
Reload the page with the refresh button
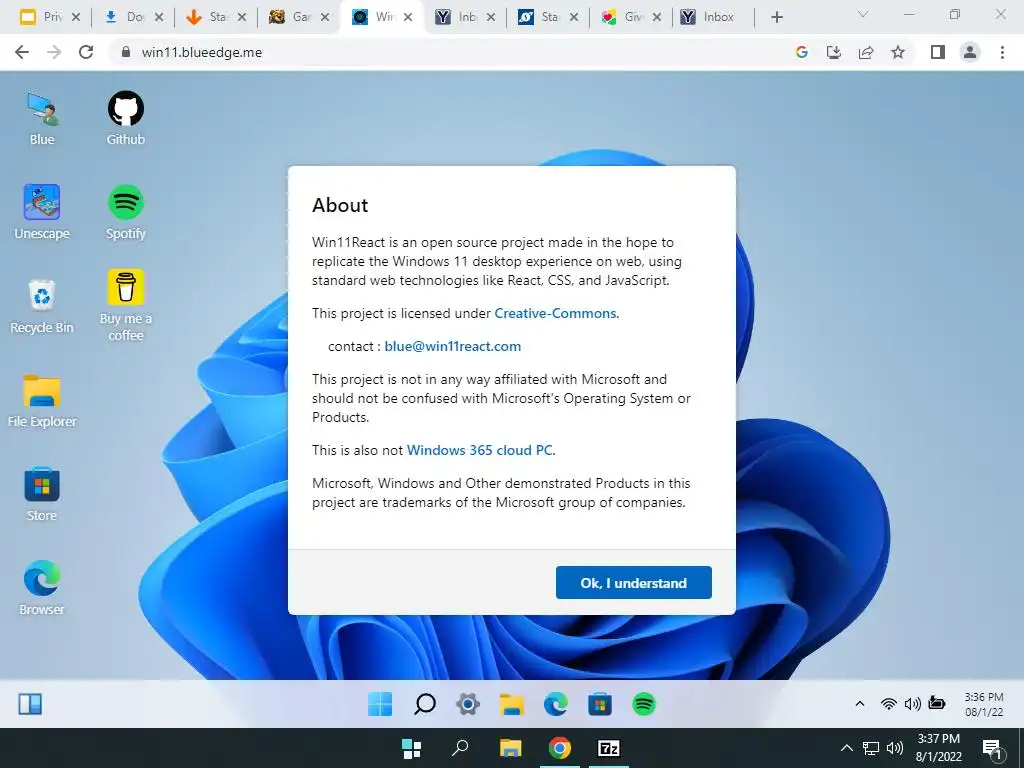coord(86,52)
